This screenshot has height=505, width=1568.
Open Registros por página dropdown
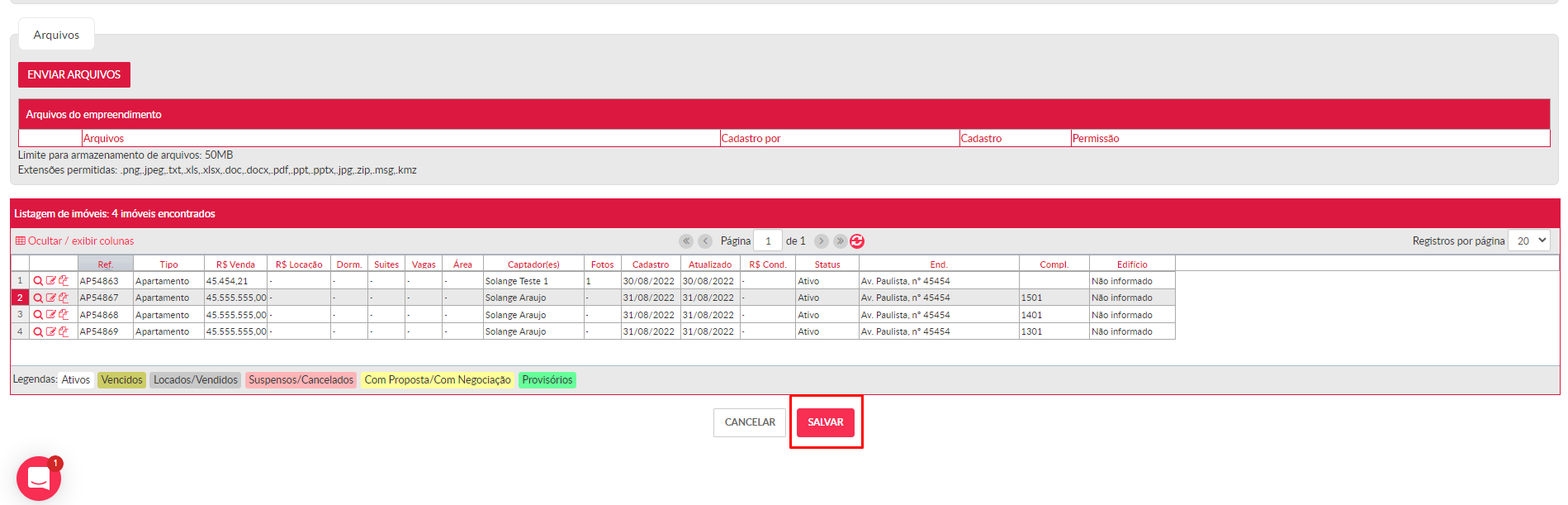[x=1528, y=241]
